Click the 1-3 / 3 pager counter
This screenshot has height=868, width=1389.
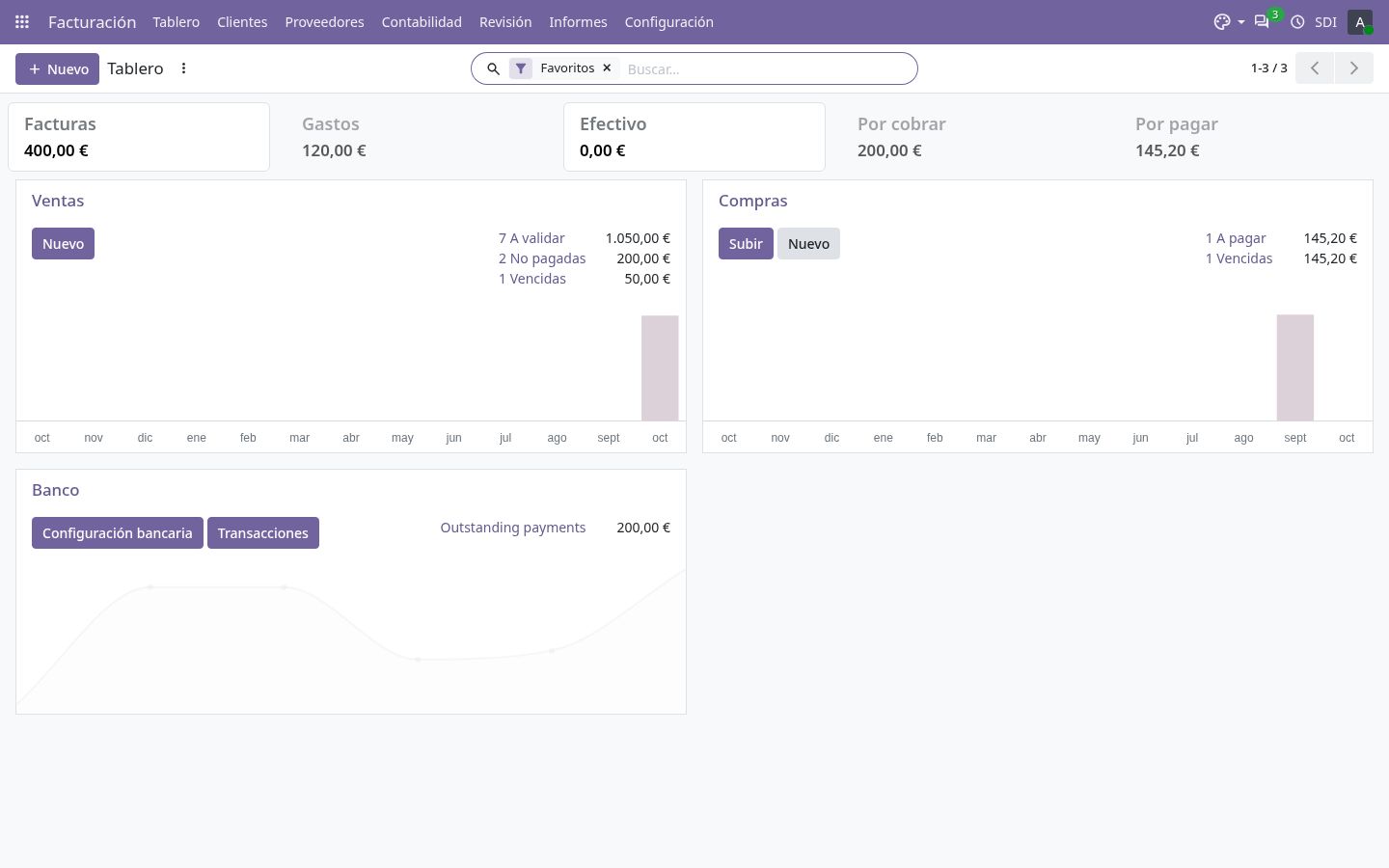click(1268, 68)
